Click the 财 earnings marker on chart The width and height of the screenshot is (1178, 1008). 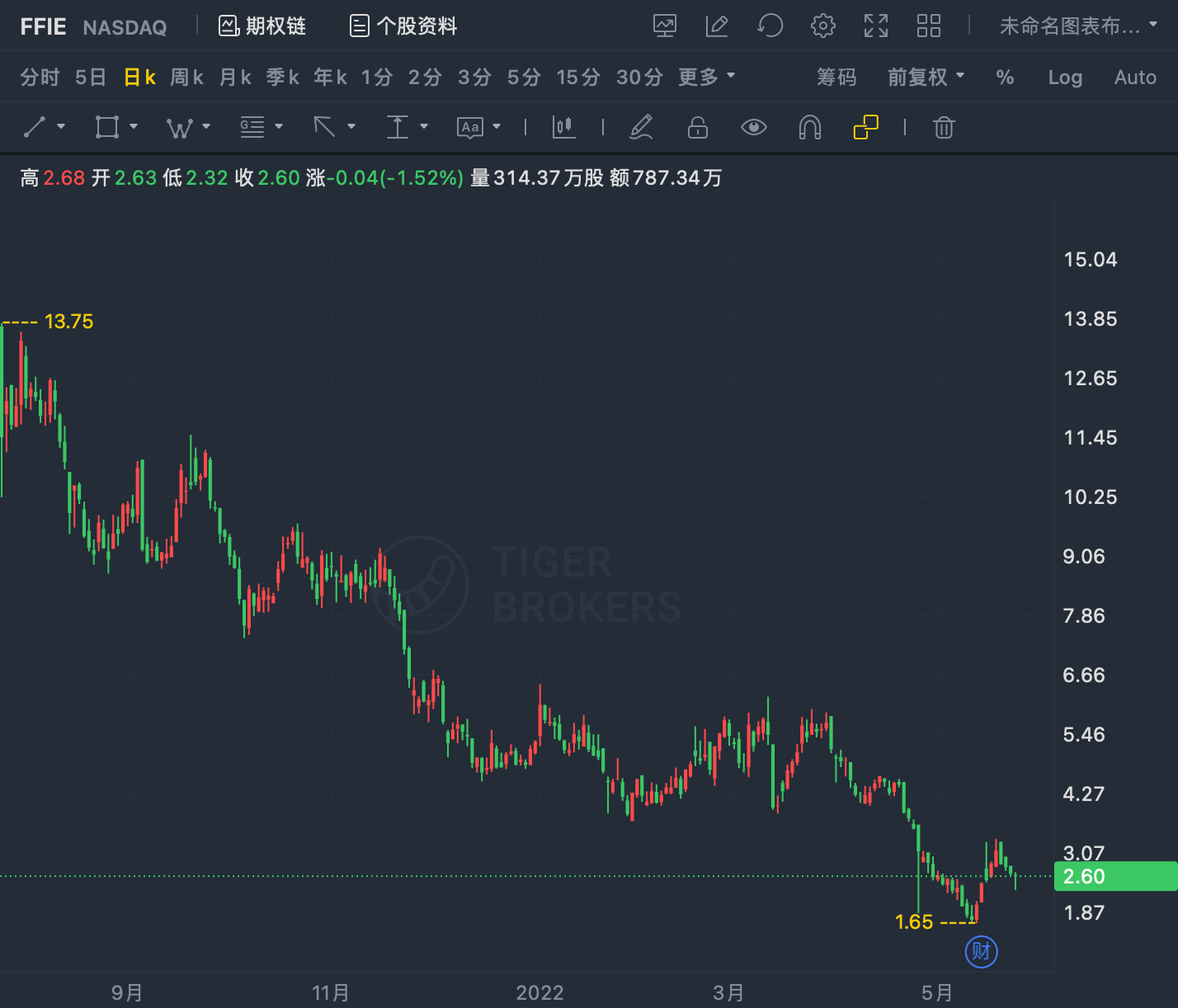(982, 952)
